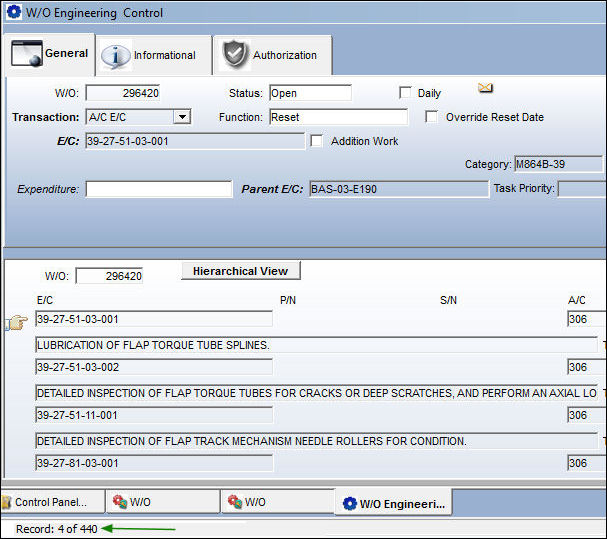The width and height of the screenshot is (607, 539).
Task: Click the P/N column header
Action: [288, 300]
